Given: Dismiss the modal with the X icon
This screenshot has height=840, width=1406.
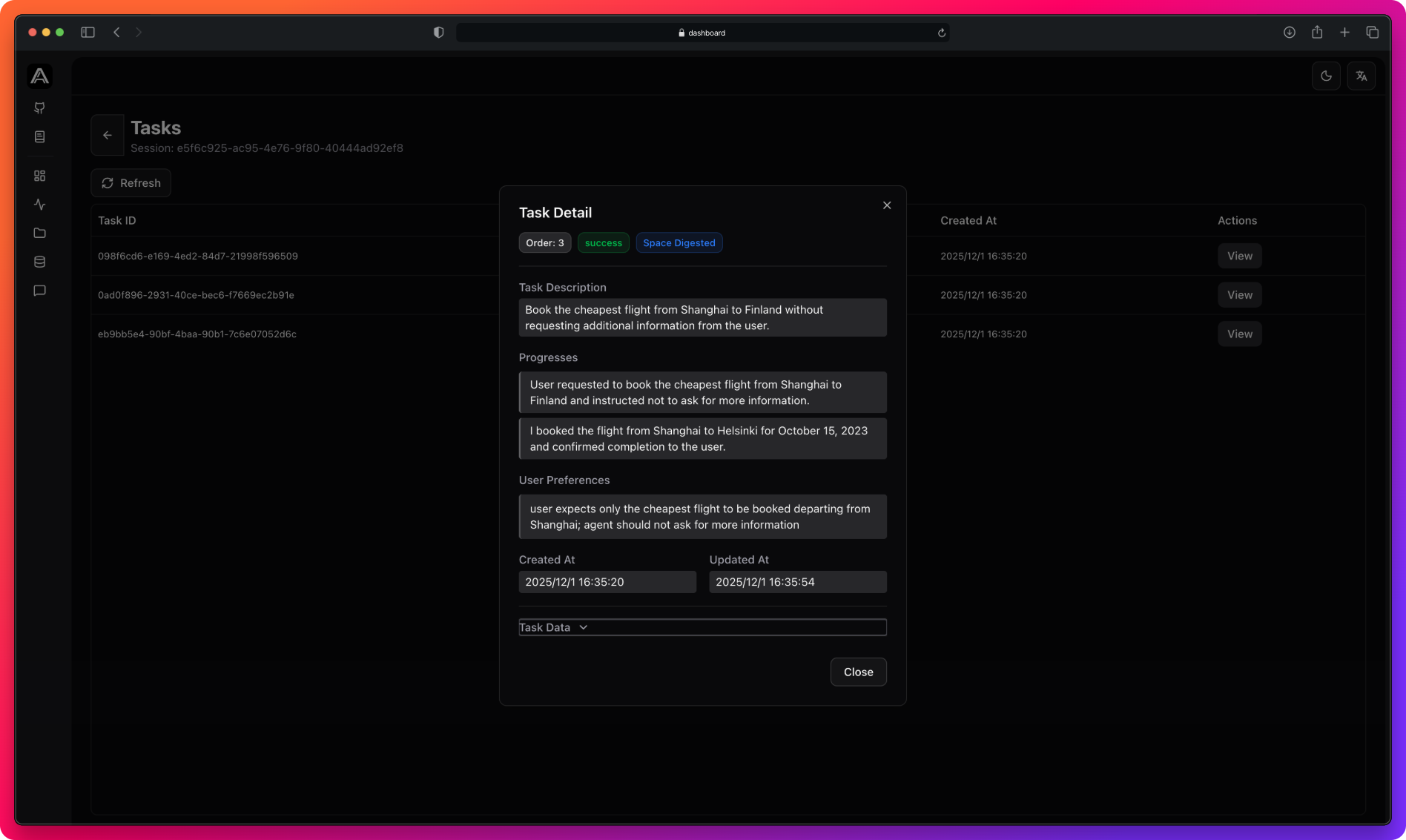Looking at the screenshot, I should (x=886, y=205).
